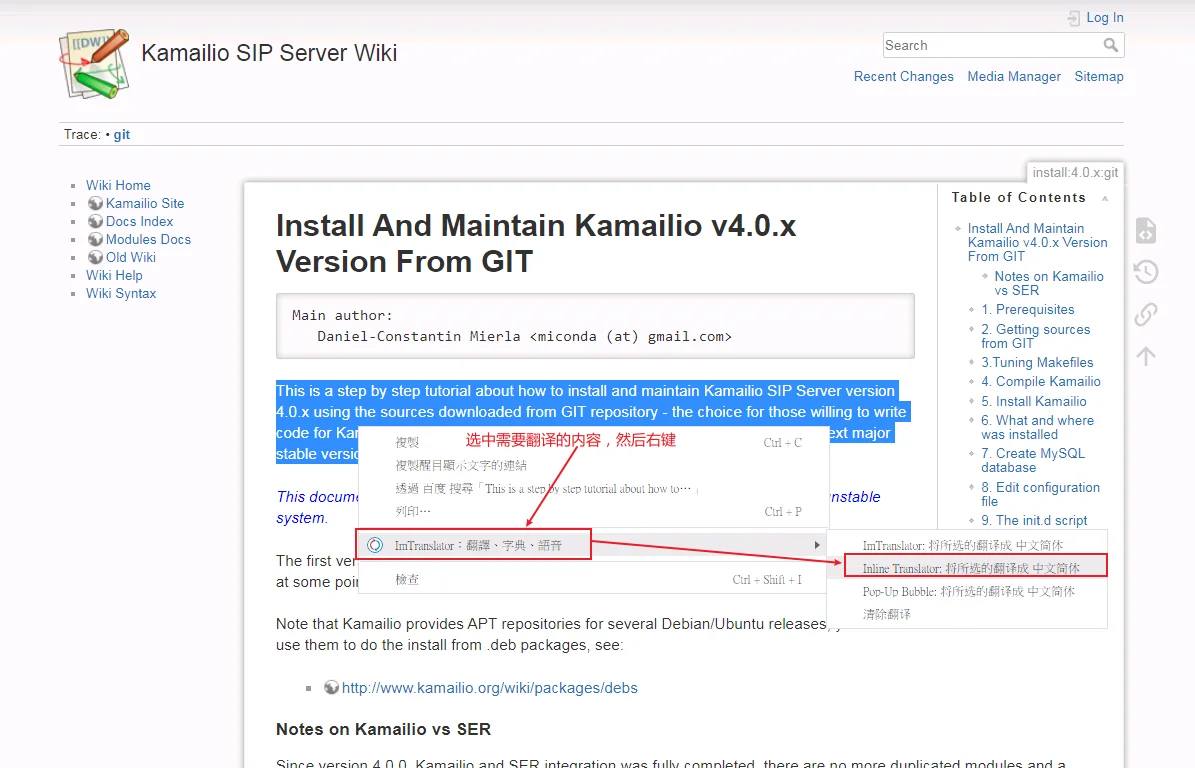Screen dimensions: 1195x768
Task: Open the Kamailio Site sidebar link
Action: coord(145,203)
